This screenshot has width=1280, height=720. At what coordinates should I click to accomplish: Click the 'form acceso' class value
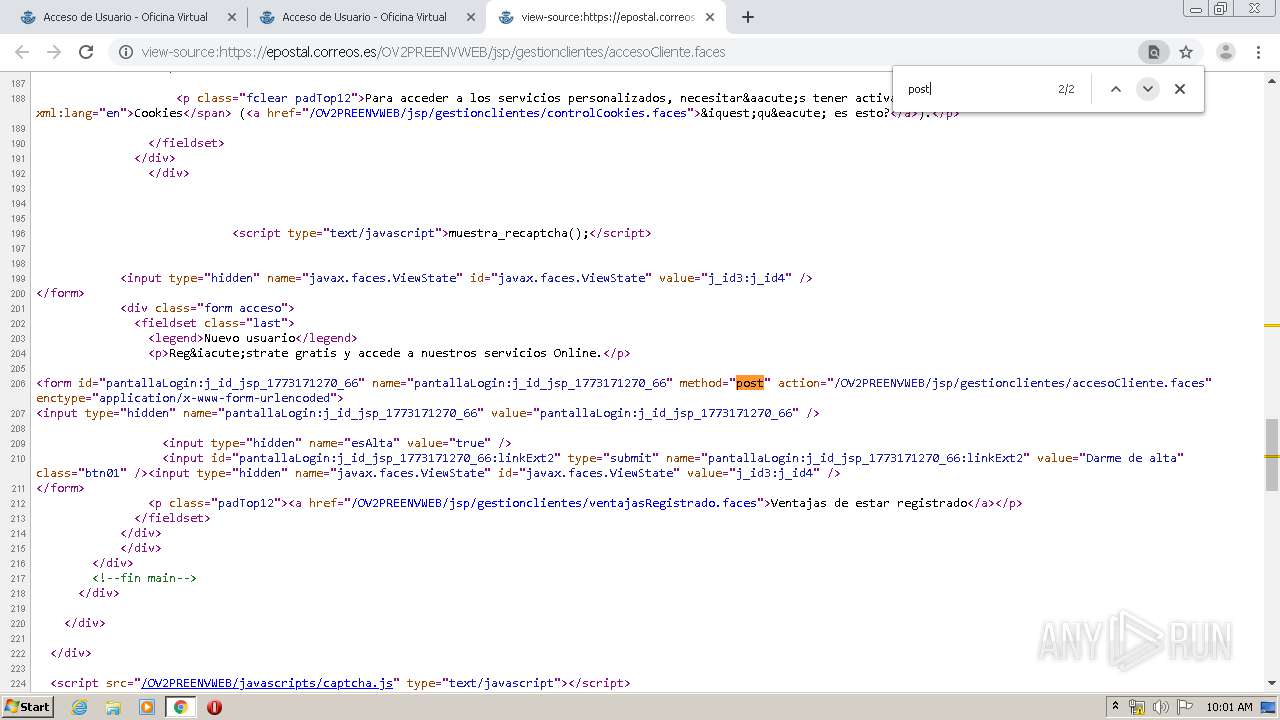click(245, 308)
